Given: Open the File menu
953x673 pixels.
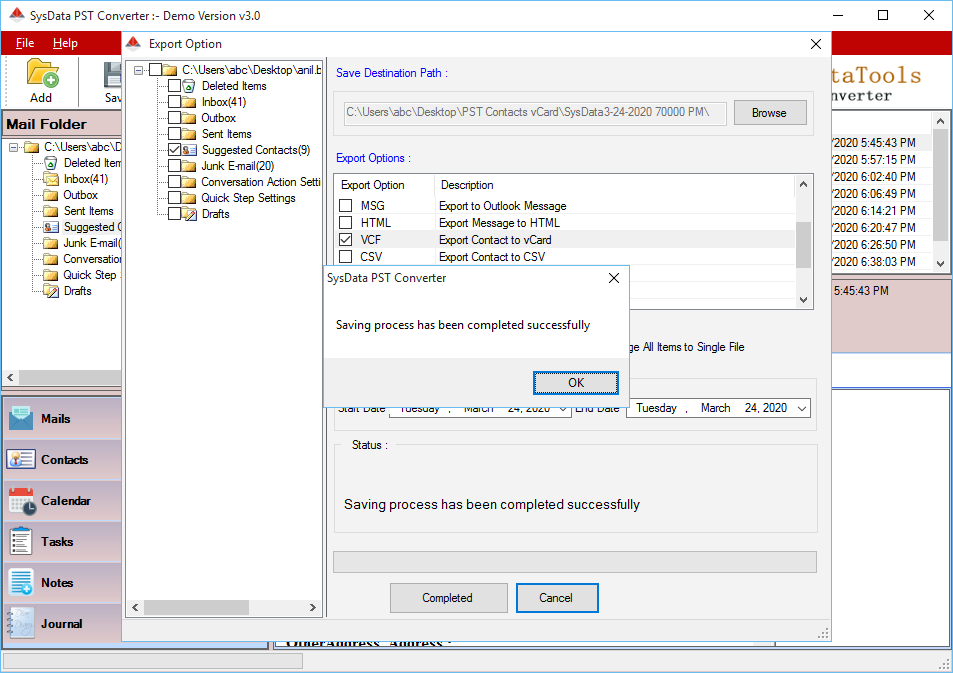Looking at the screenshot, I should 25,43.
